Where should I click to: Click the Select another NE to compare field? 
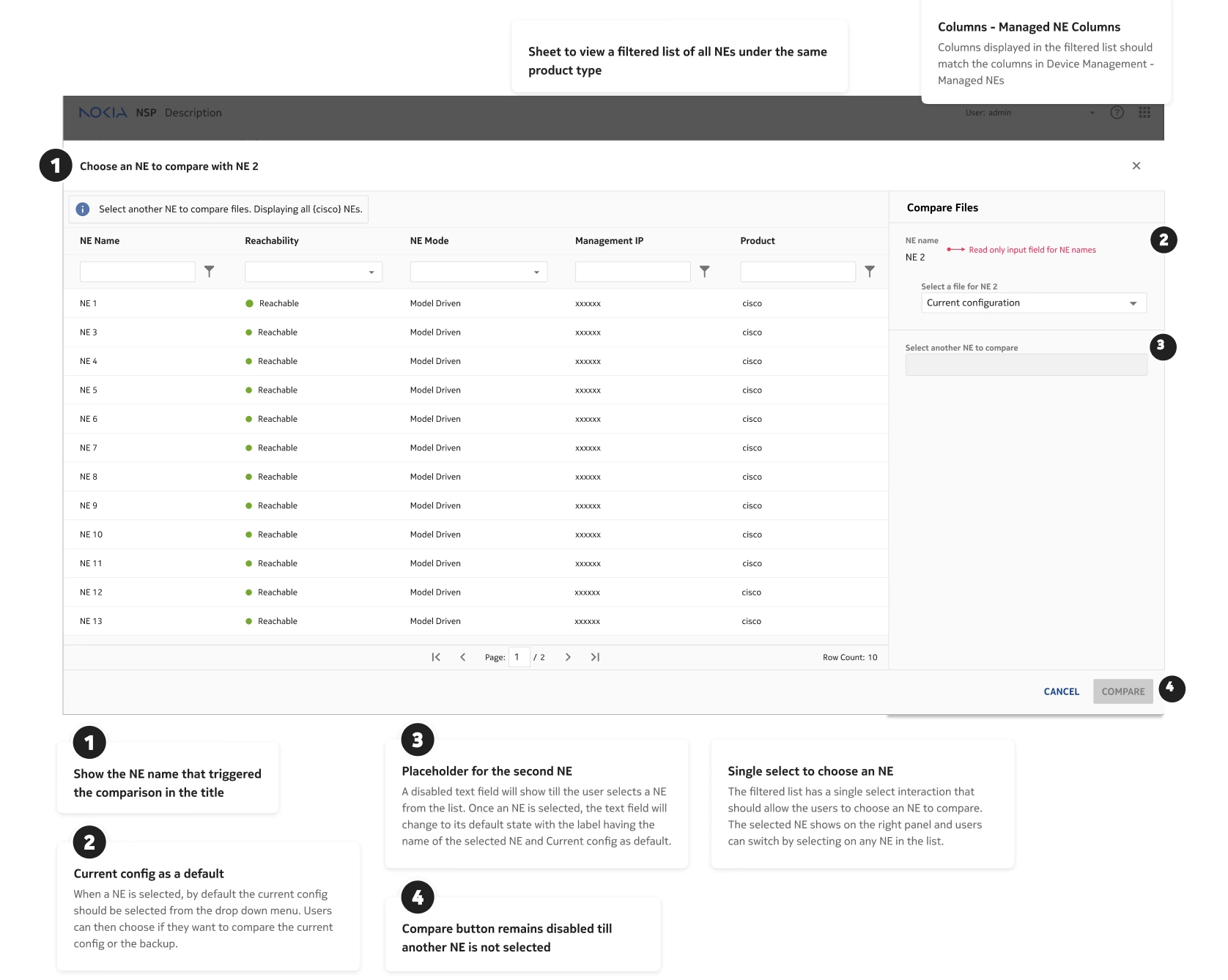pyautogui.click(x=1026, y=365)
